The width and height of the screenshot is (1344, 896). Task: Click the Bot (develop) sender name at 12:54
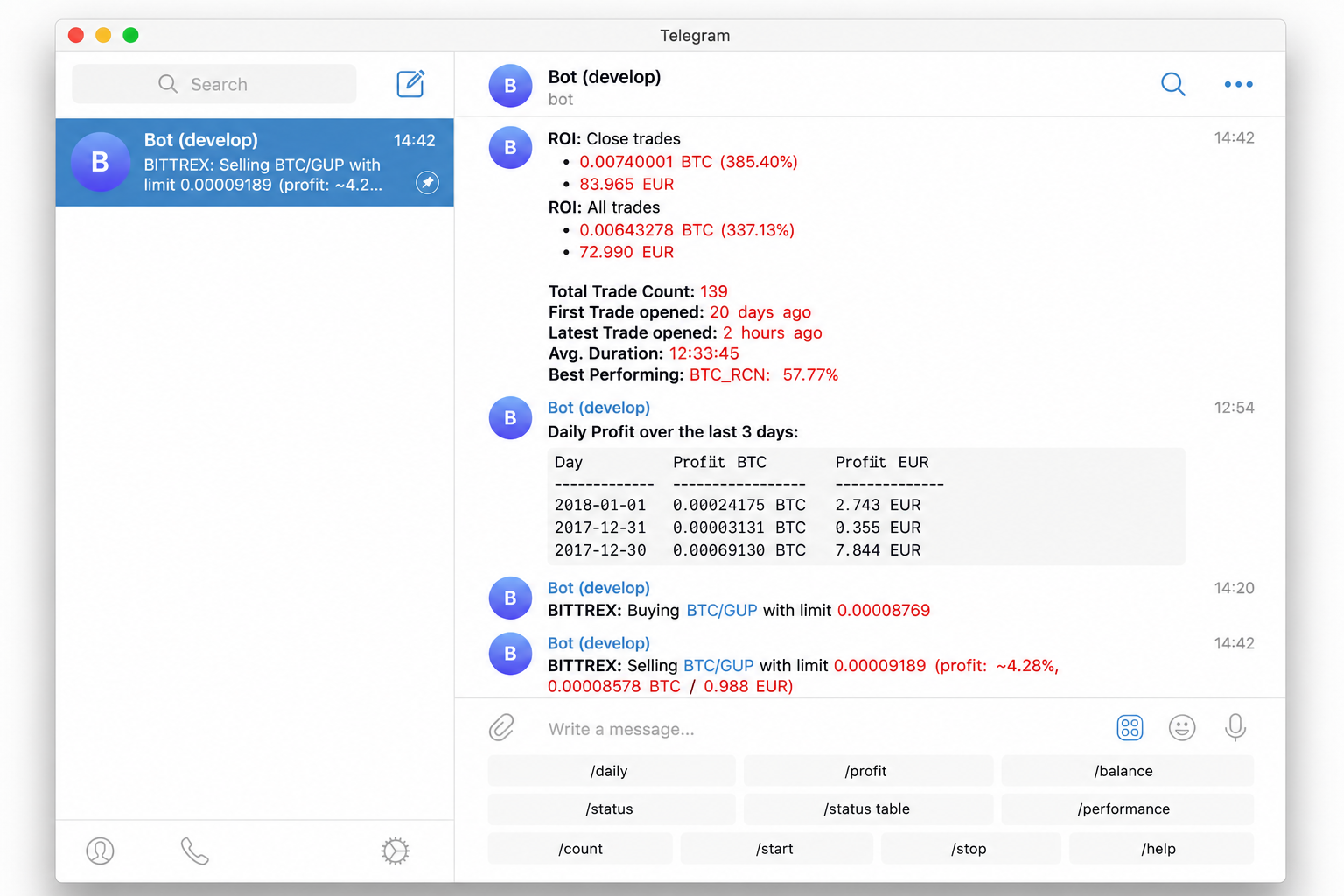coord(598,408)
